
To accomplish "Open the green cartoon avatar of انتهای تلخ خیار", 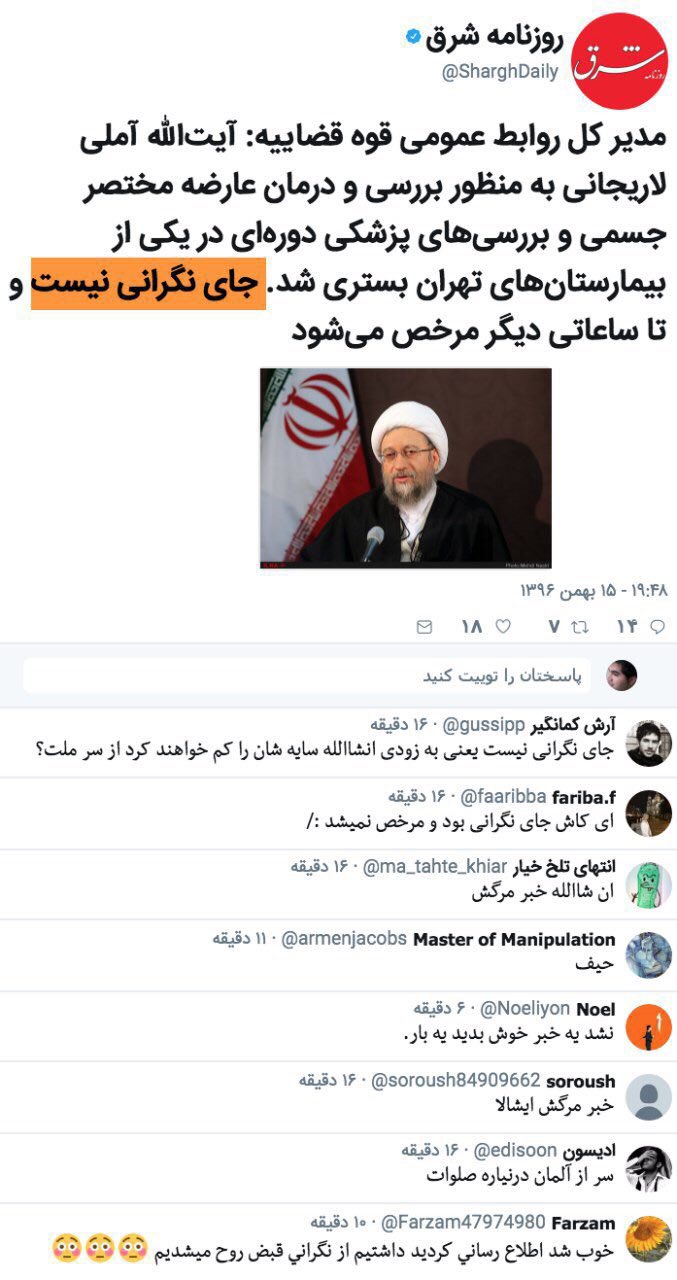I will 648,884.
